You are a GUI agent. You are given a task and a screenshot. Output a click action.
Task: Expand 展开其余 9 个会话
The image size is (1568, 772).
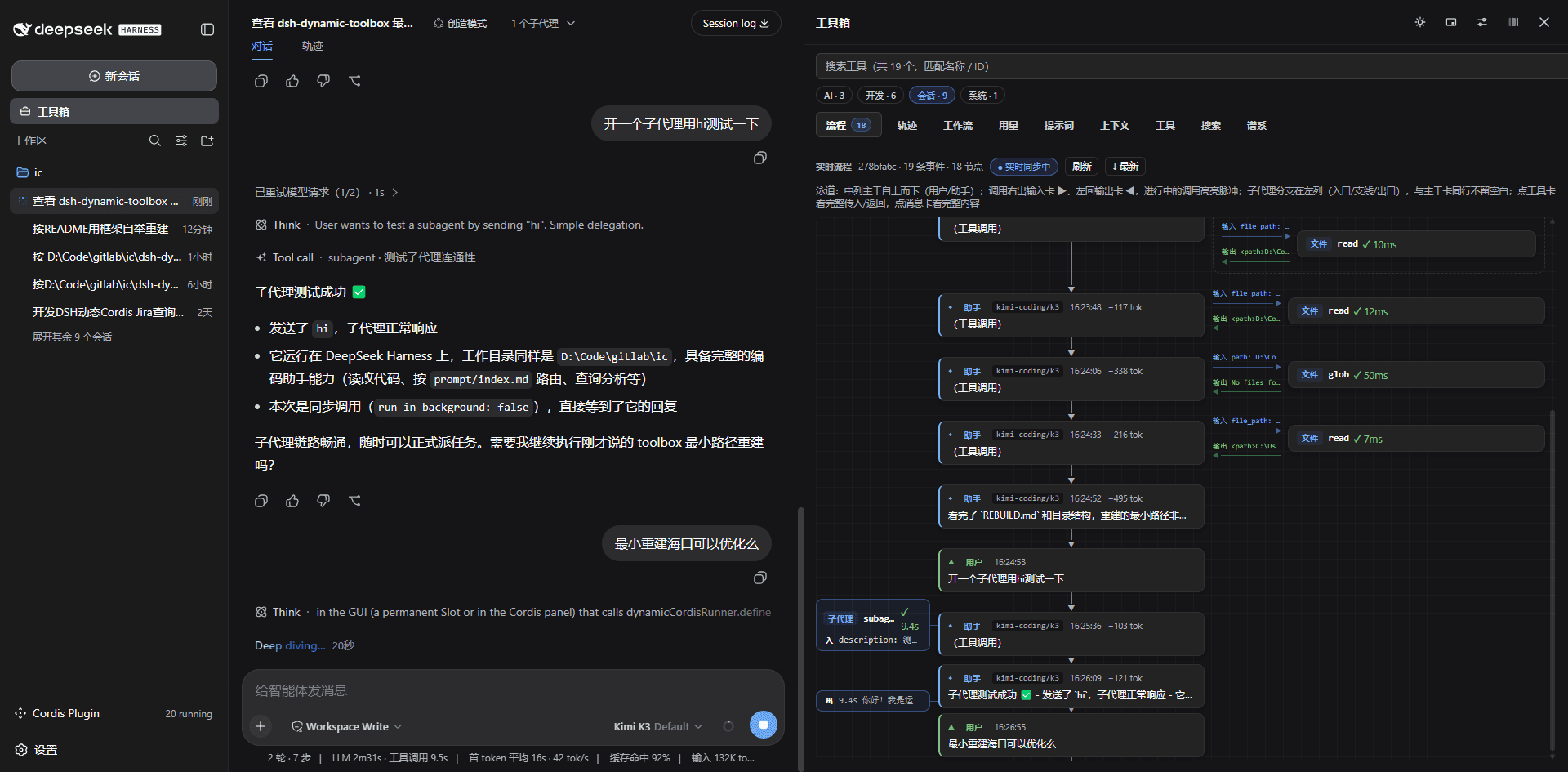point(73,337)
